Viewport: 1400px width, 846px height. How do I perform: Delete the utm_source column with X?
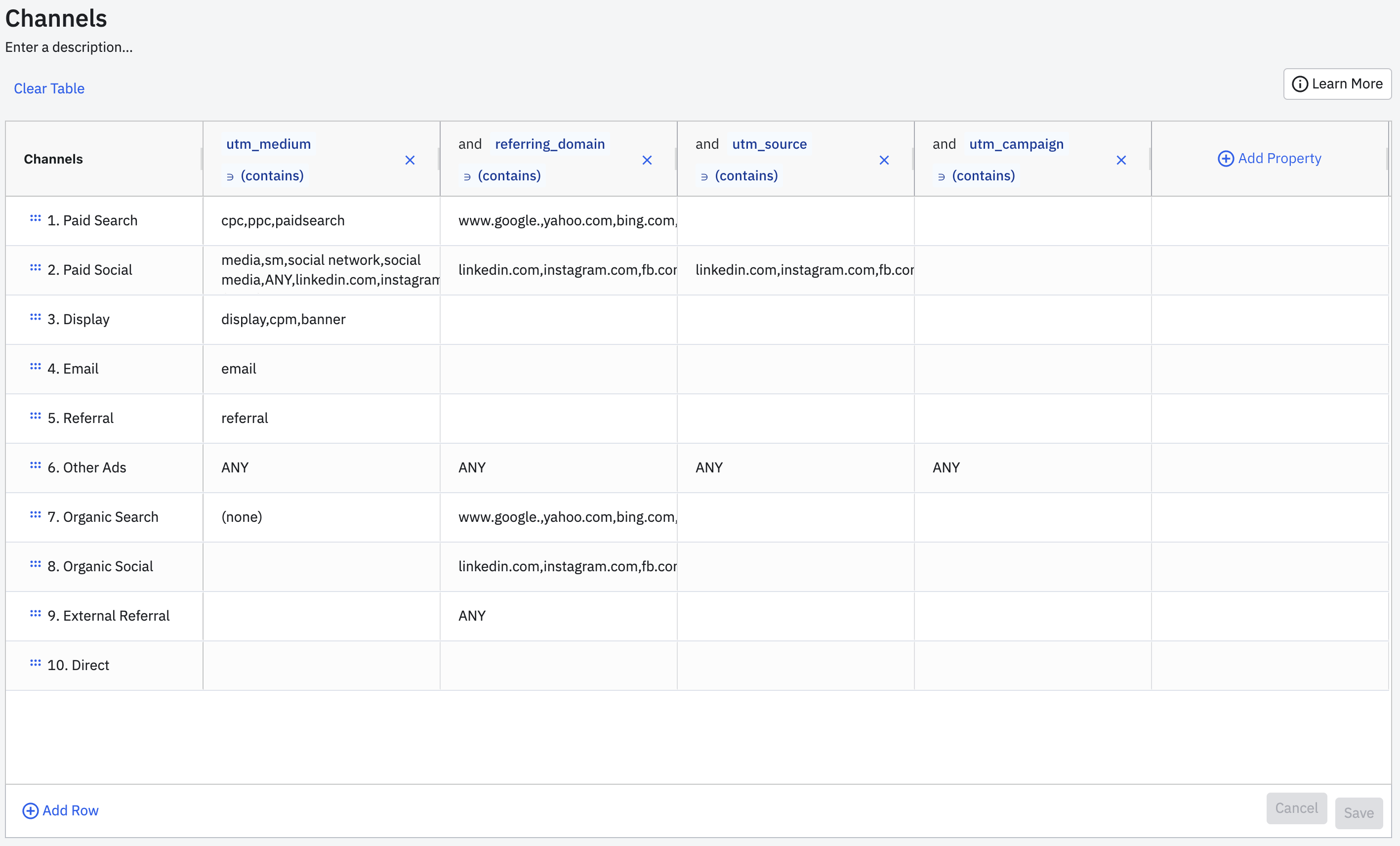coord(884,160)
